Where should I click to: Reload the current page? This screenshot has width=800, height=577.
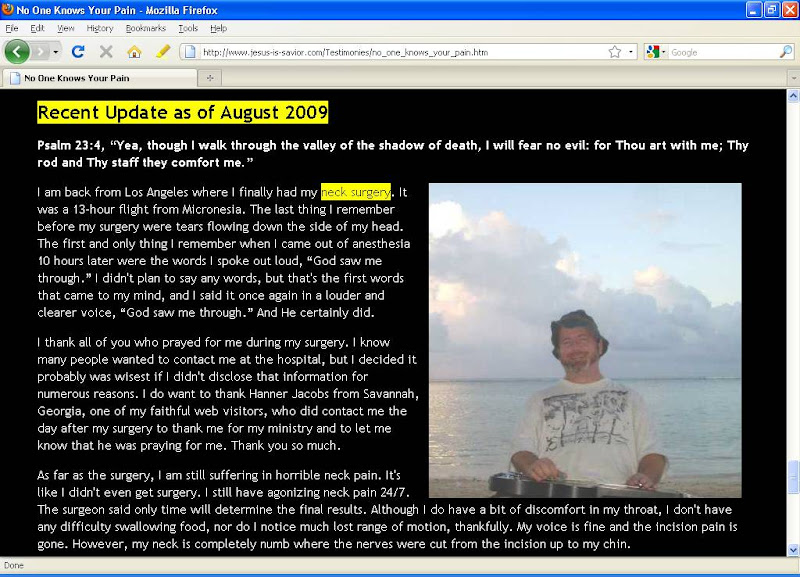coord(77,52)
